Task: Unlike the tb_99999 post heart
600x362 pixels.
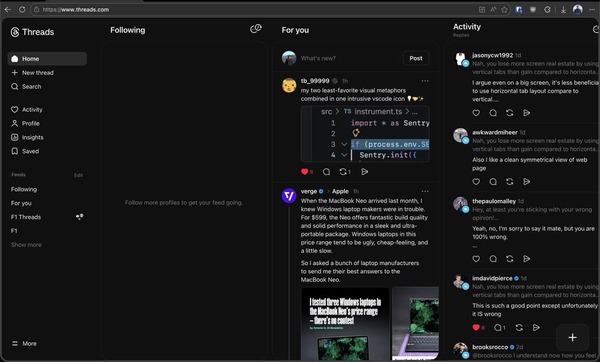Action: coord(305,171)
